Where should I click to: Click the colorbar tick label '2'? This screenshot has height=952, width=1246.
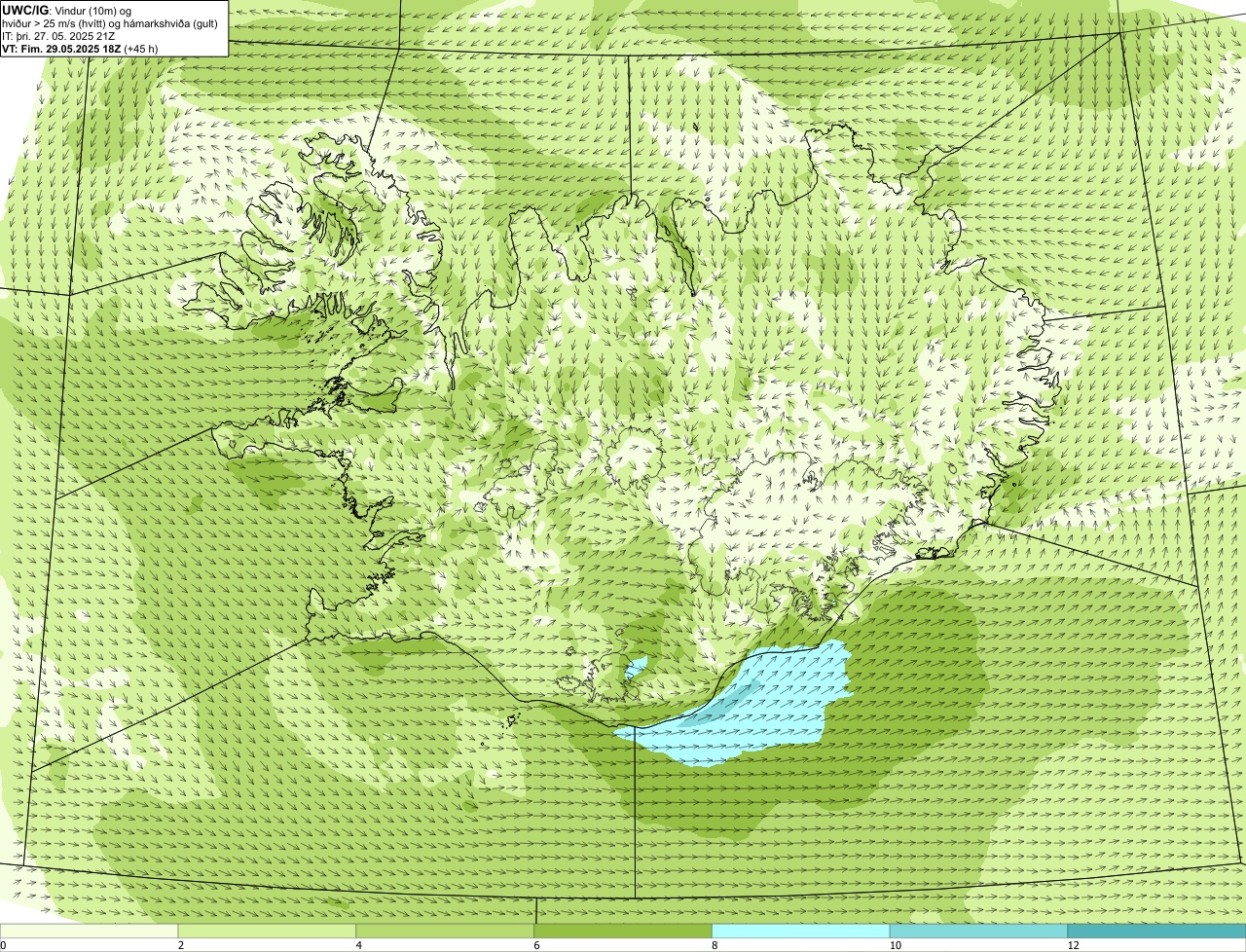(180, 945)
